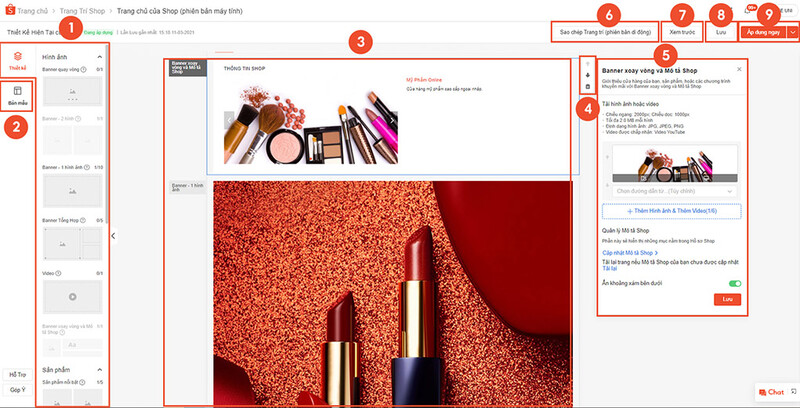The width and height of the screenshot is (800, 408).
Task: Click the Xem trước preview button
Action: click(x=682, y=33)
